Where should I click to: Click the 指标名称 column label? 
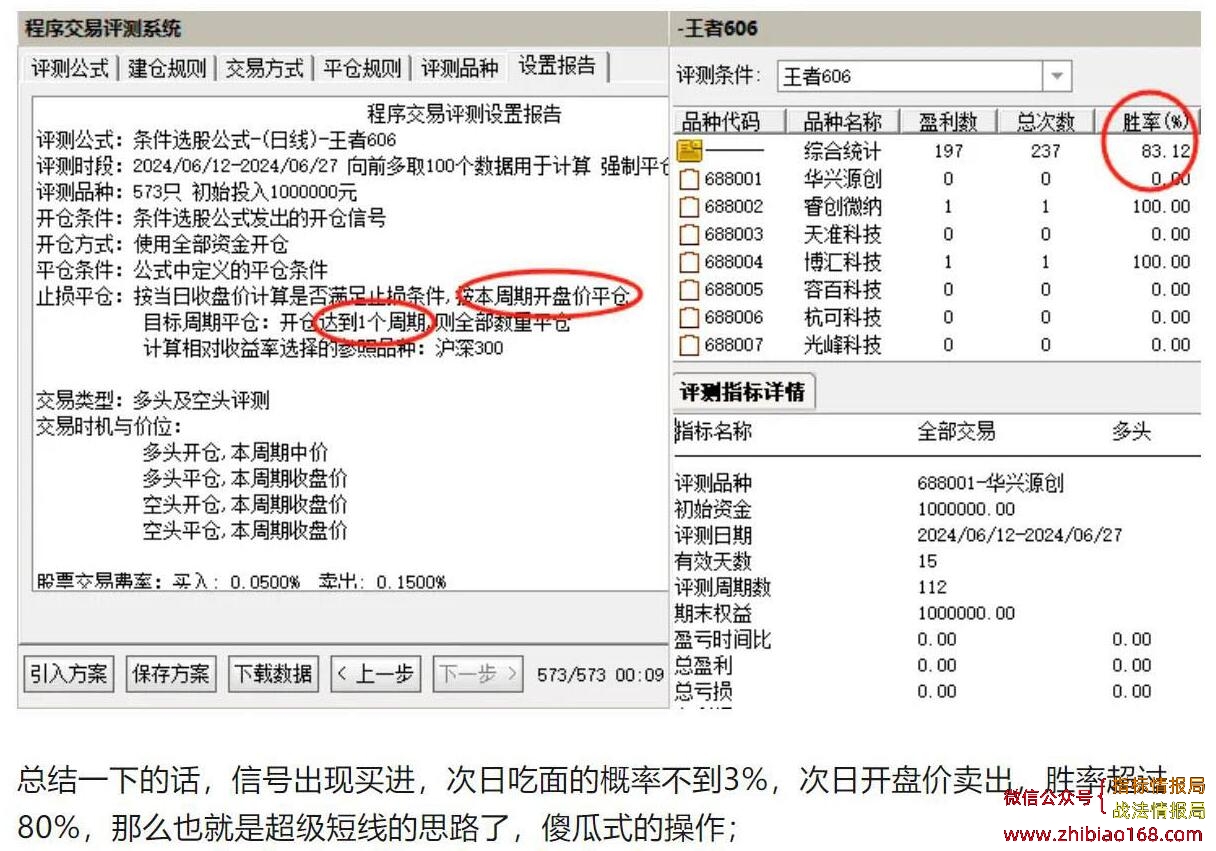coord(714,432)
